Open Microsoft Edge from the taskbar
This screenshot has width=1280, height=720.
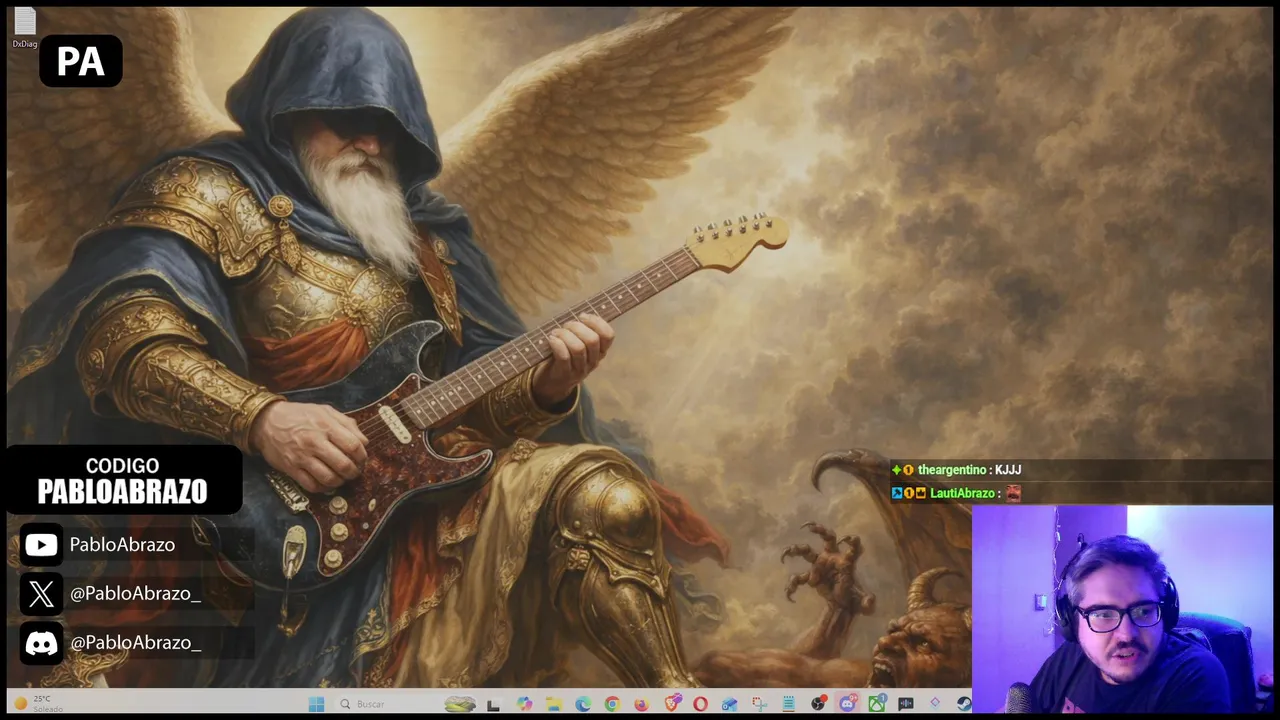tap(583, 704)
